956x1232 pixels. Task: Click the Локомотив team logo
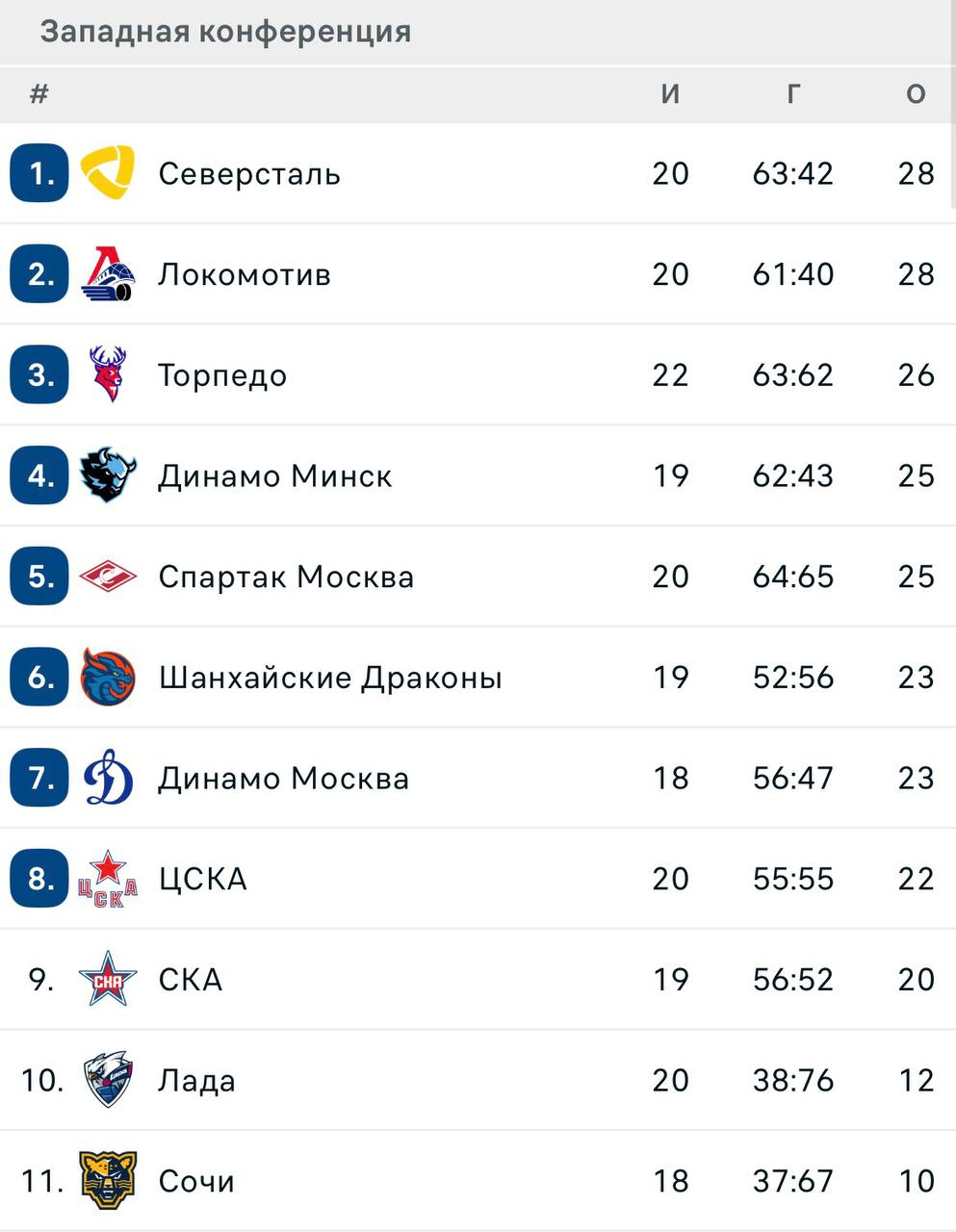(x=107, y=274)
